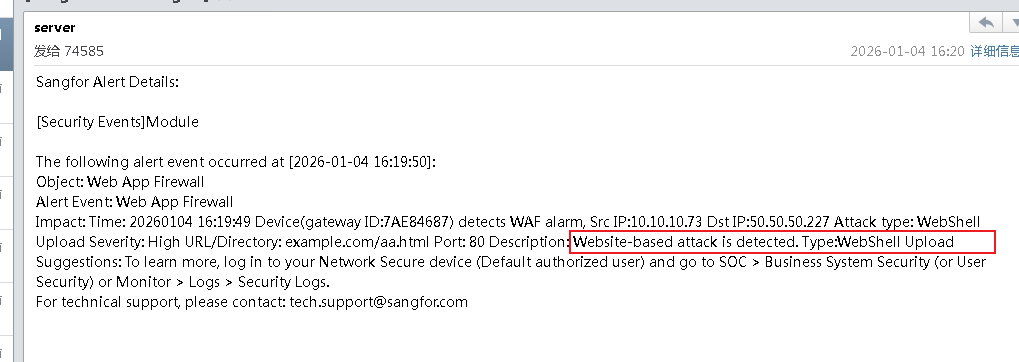Click the "[Security Events]Module" line
1019x362 pixels.
[x=117, y=122]
